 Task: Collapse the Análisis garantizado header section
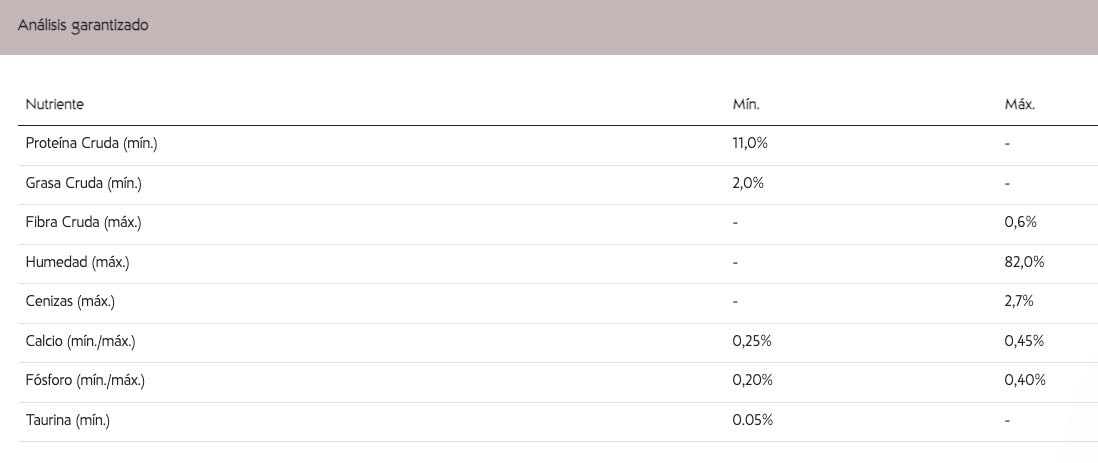[549, 27]
